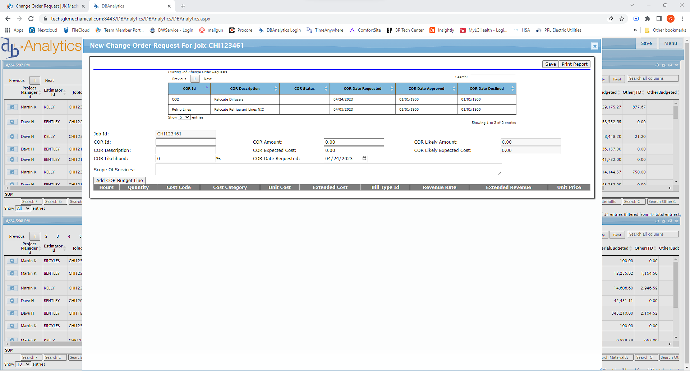The width and height of the screenshot is (690, 371).
Task: Click second row icon in upper-left background table
Action: tap(12, 121)
